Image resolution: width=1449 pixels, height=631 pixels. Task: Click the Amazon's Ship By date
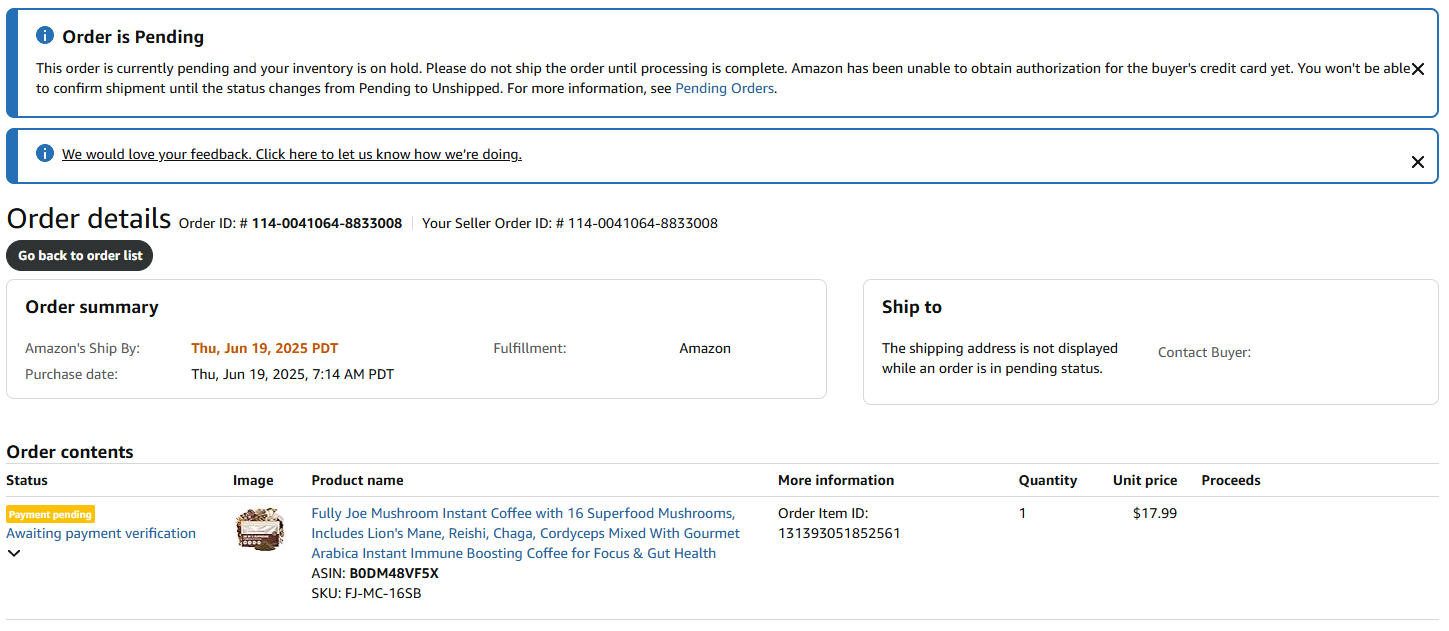(x=265, y=349)
